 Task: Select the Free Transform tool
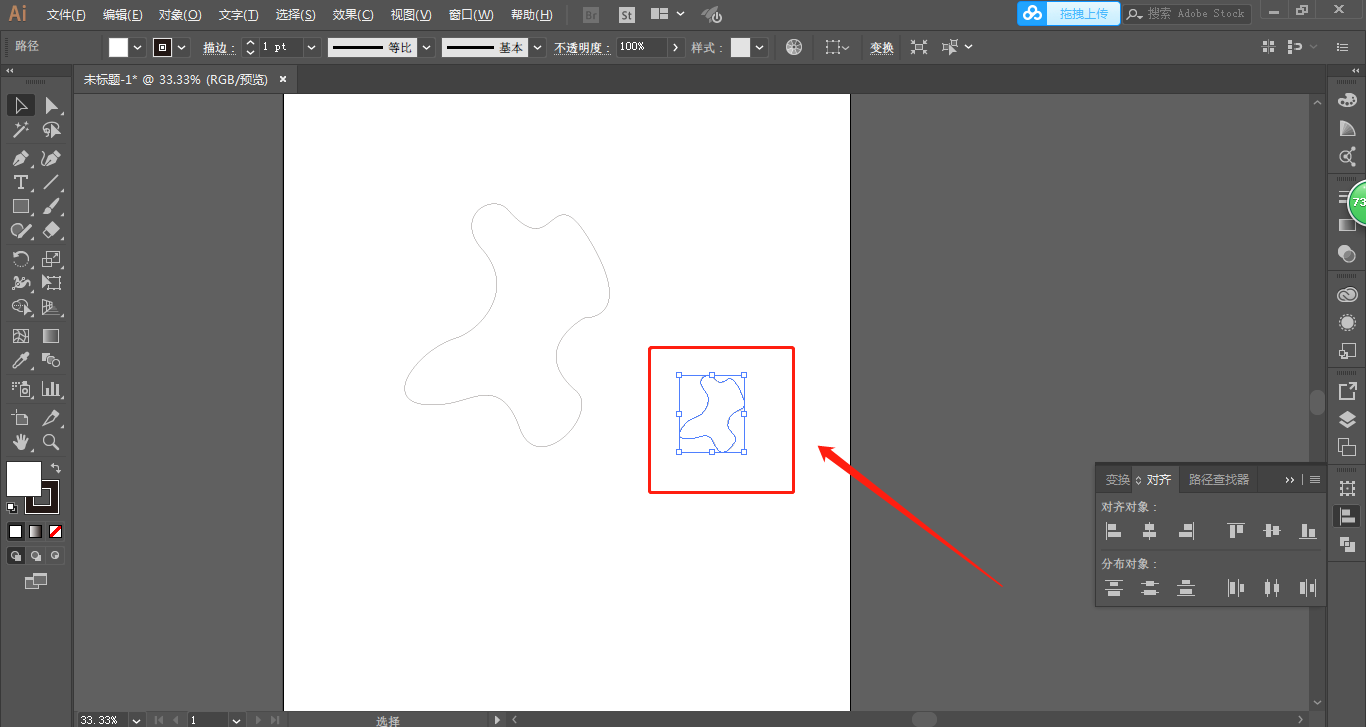(x=52, y=283)
